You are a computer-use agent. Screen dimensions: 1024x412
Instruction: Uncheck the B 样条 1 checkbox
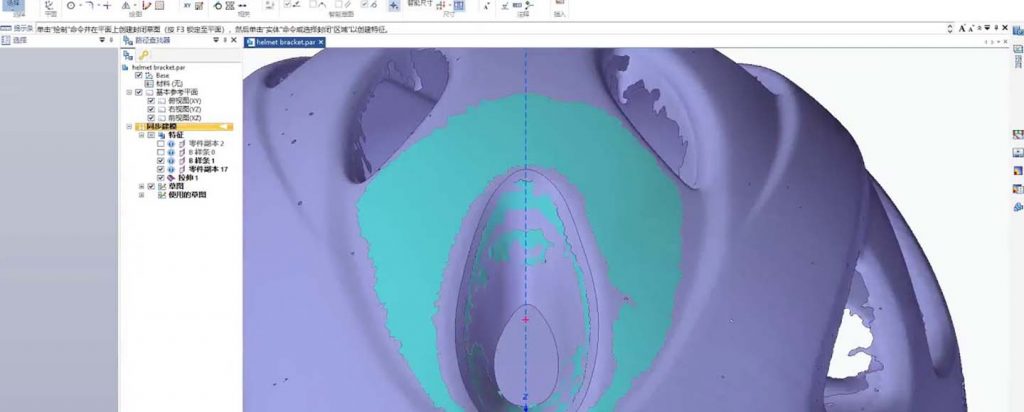pos(161,161)
